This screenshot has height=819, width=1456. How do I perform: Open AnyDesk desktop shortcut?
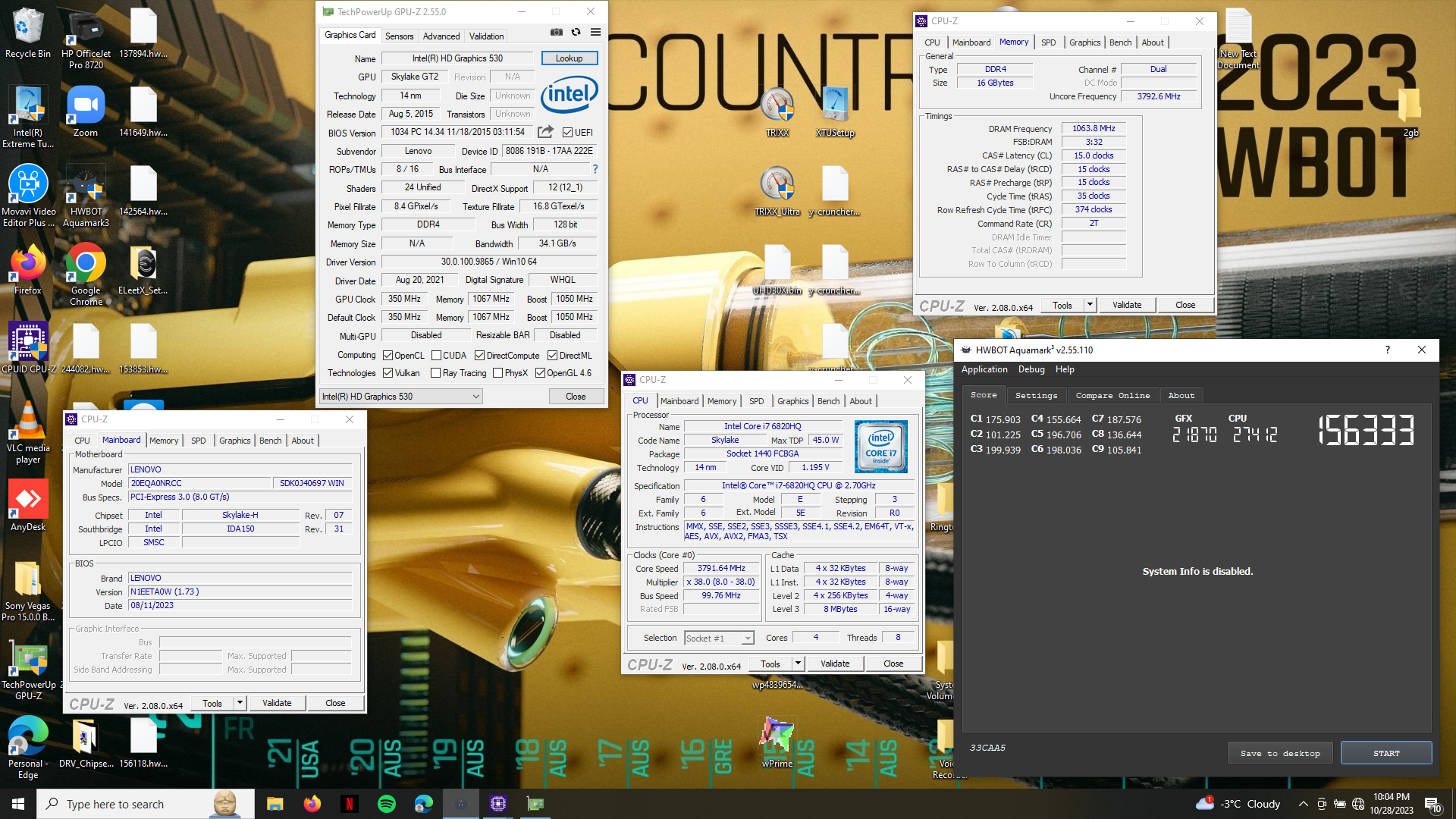click(27, 507)
